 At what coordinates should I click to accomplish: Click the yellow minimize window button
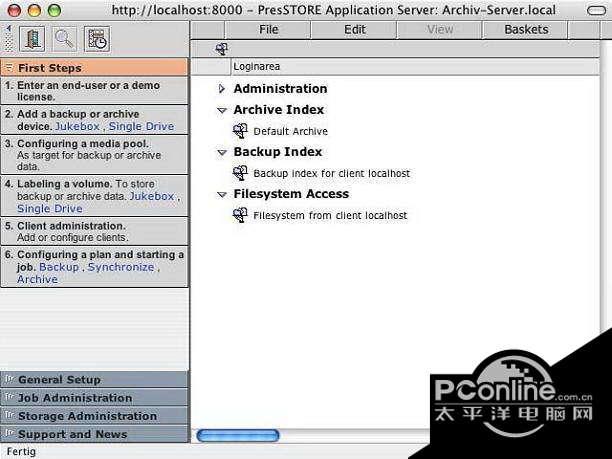(34, 11)
